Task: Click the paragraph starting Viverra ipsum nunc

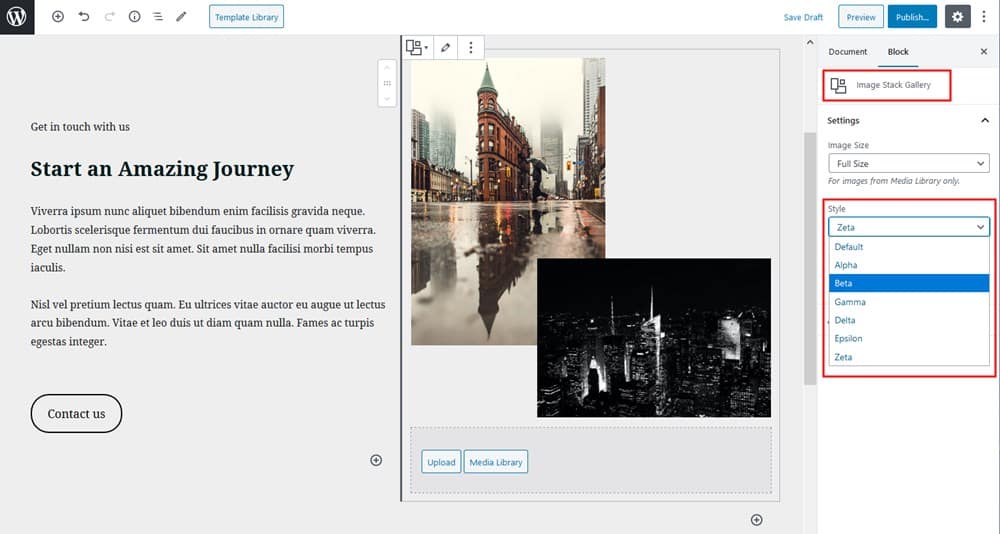Action: (x=203, y=239)
